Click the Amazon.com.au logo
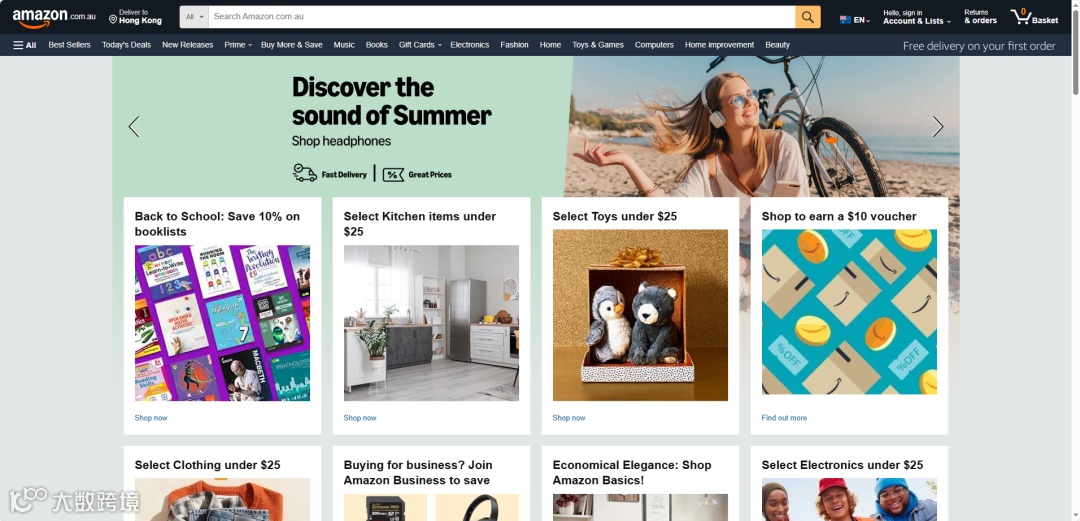1080x521 pixels. 54,17
